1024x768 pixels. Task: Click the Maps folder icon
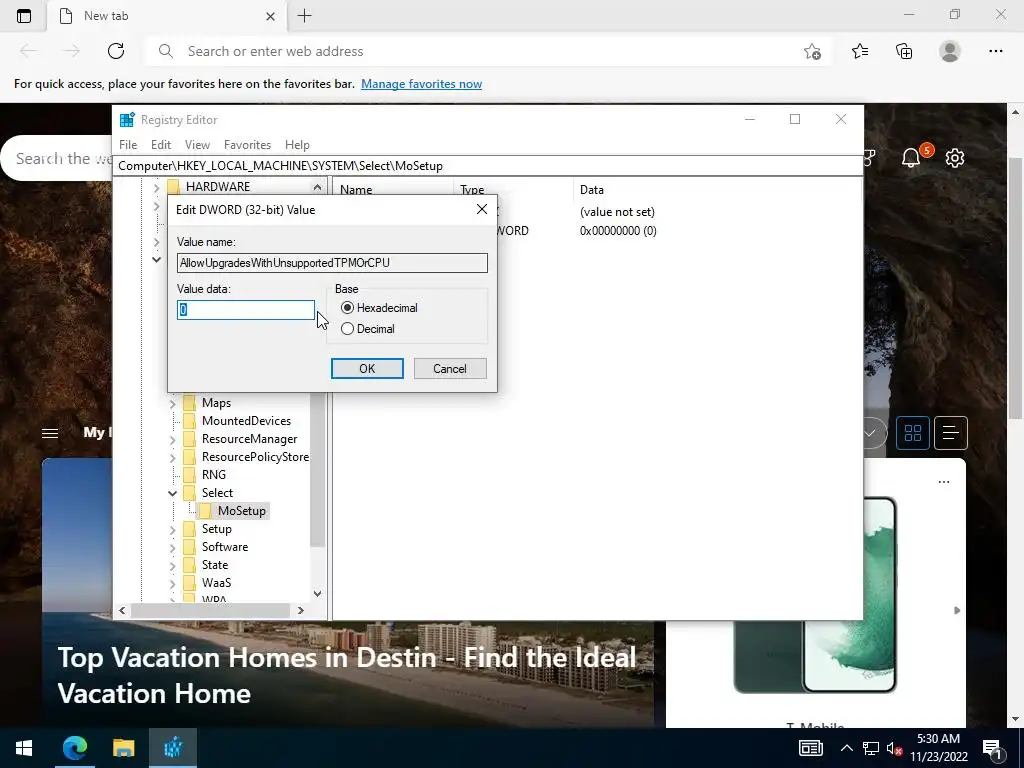pyautogui.click(x=189, y=403)
